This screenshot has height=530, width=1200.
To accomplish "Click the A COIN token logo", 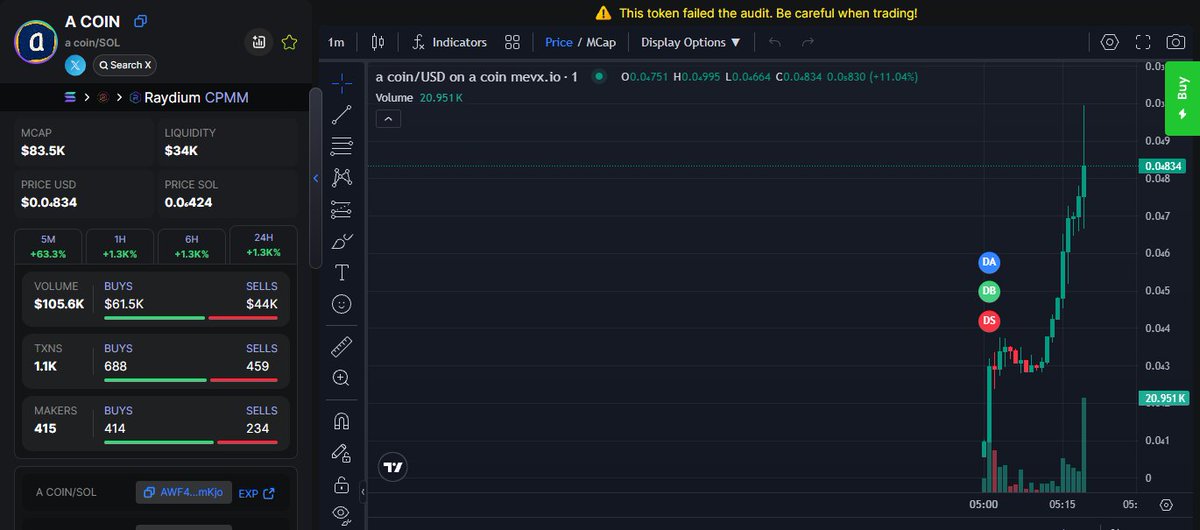I will click(x=35, y=42).
